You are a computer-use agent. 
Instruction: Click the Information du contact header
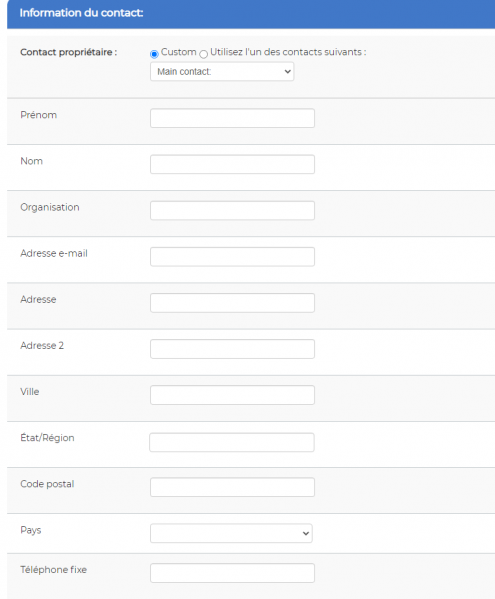click(x=81, y=13)
